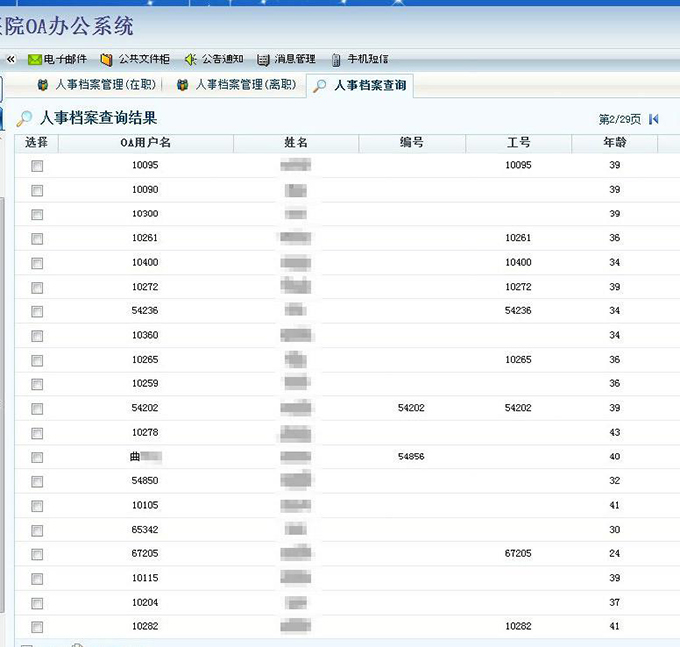The height and width of the screenshot is (647, 680).
Task: Open 电子邮件 menu item
Action: pyautogui.click(x=65, y=59)
